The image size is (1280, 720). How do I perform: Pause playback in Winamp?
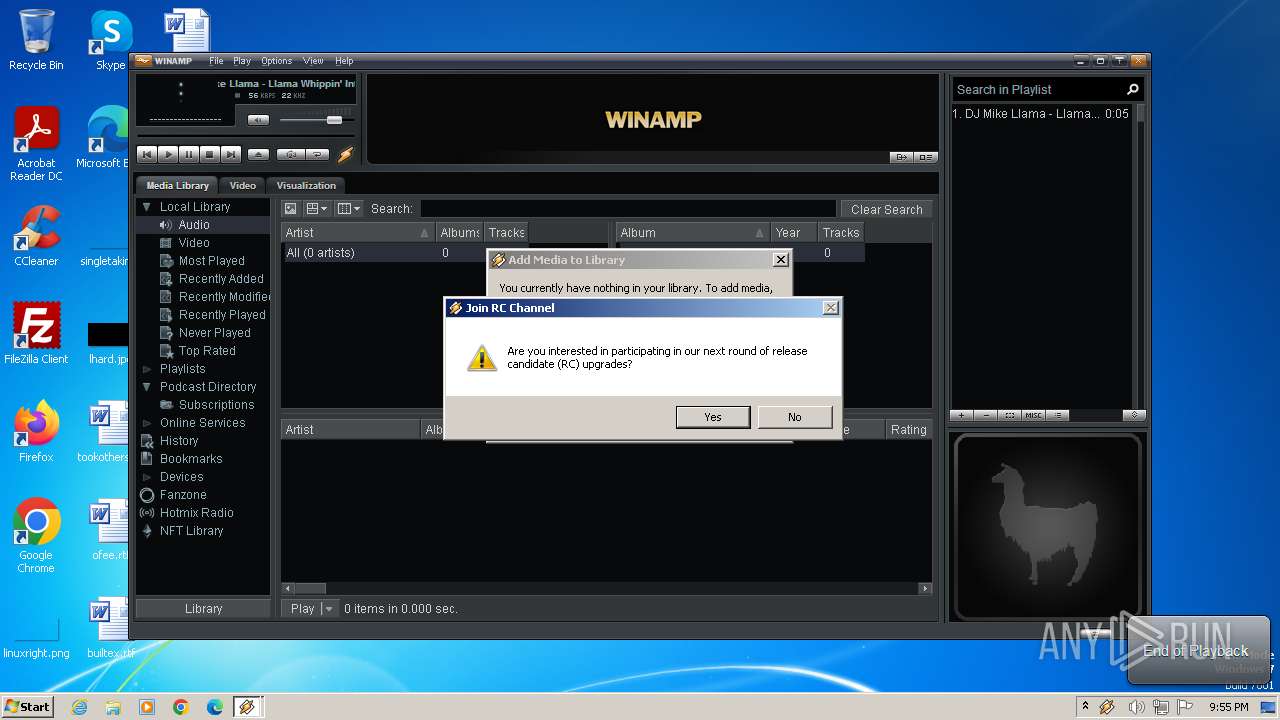pyautogui.click(x=189, y=155)
